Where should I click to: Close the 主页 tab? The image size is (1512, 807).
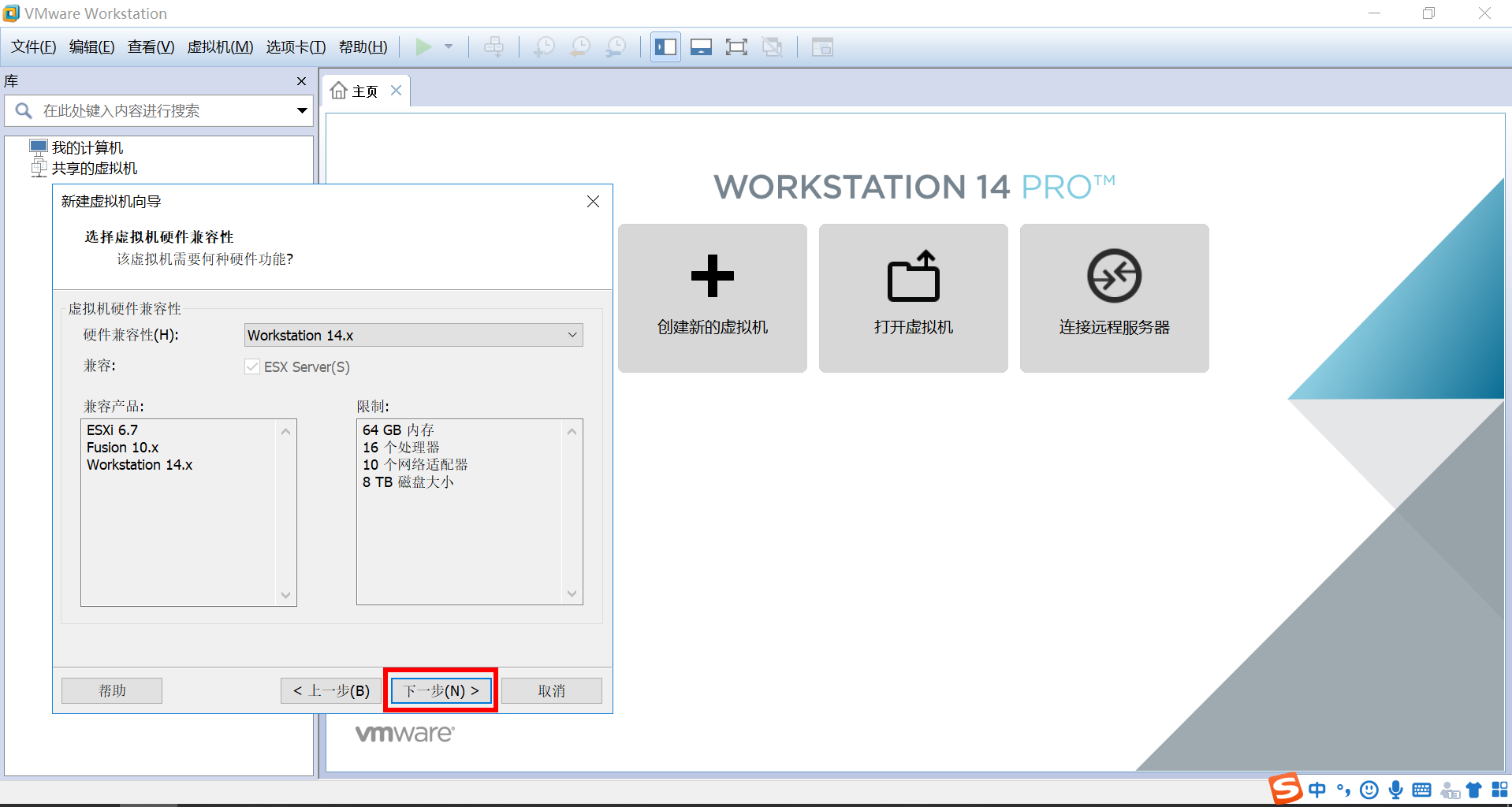(x=397, y=91)
